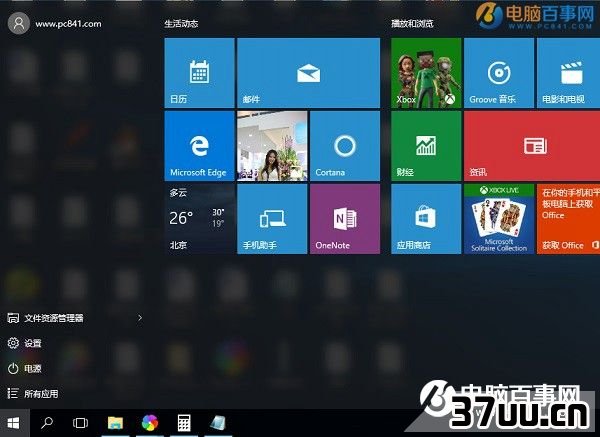Open the 获取 Office tile
The width and height of the screenshot is (600, 437).
click(x=568, y=219)
